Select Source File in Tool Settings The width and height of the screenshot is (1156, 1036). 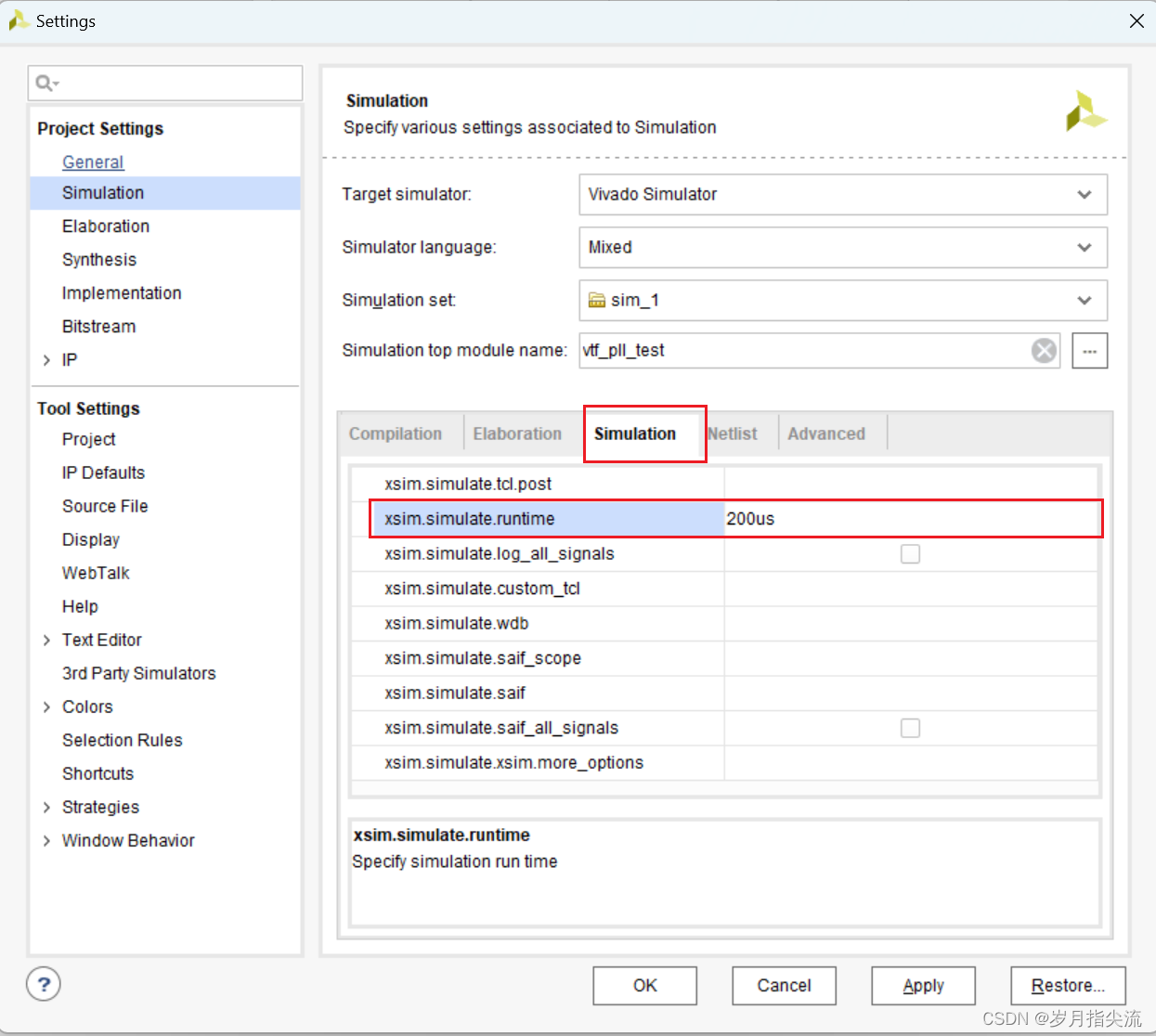pos(105,506)
